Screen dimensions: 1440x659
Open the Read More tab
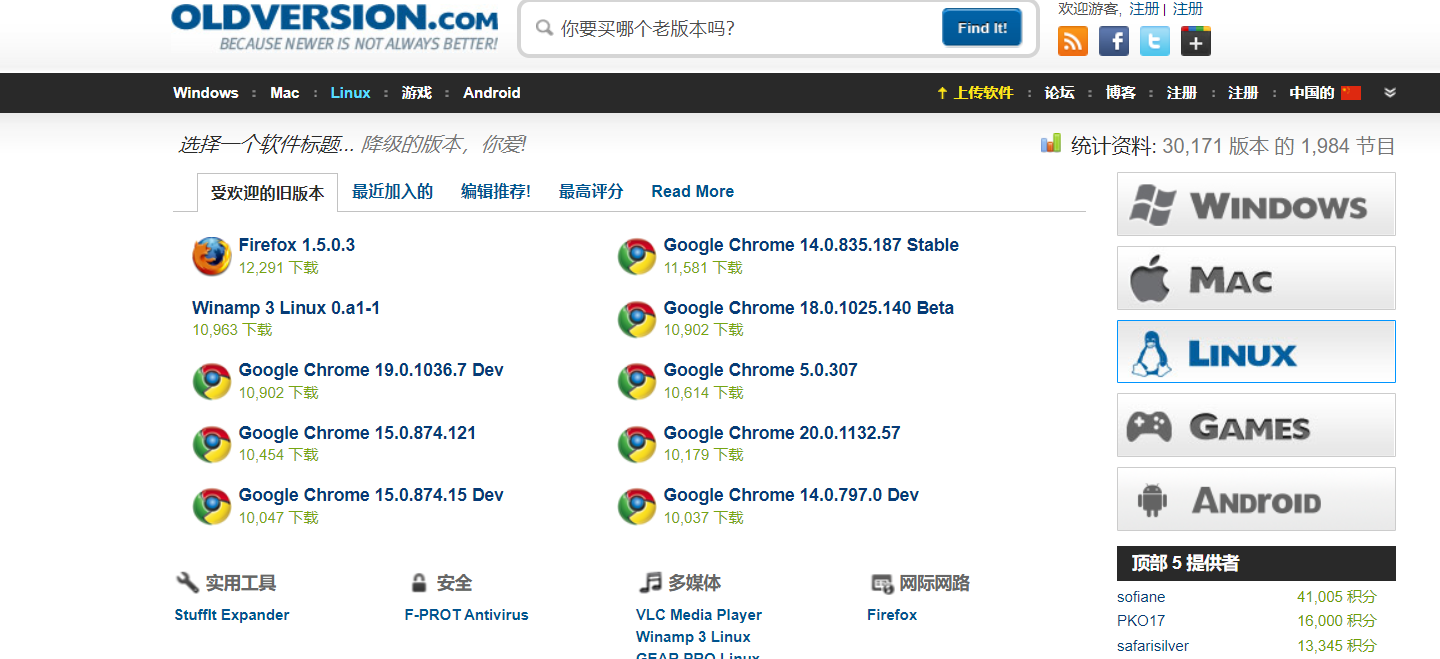[693, 192]
